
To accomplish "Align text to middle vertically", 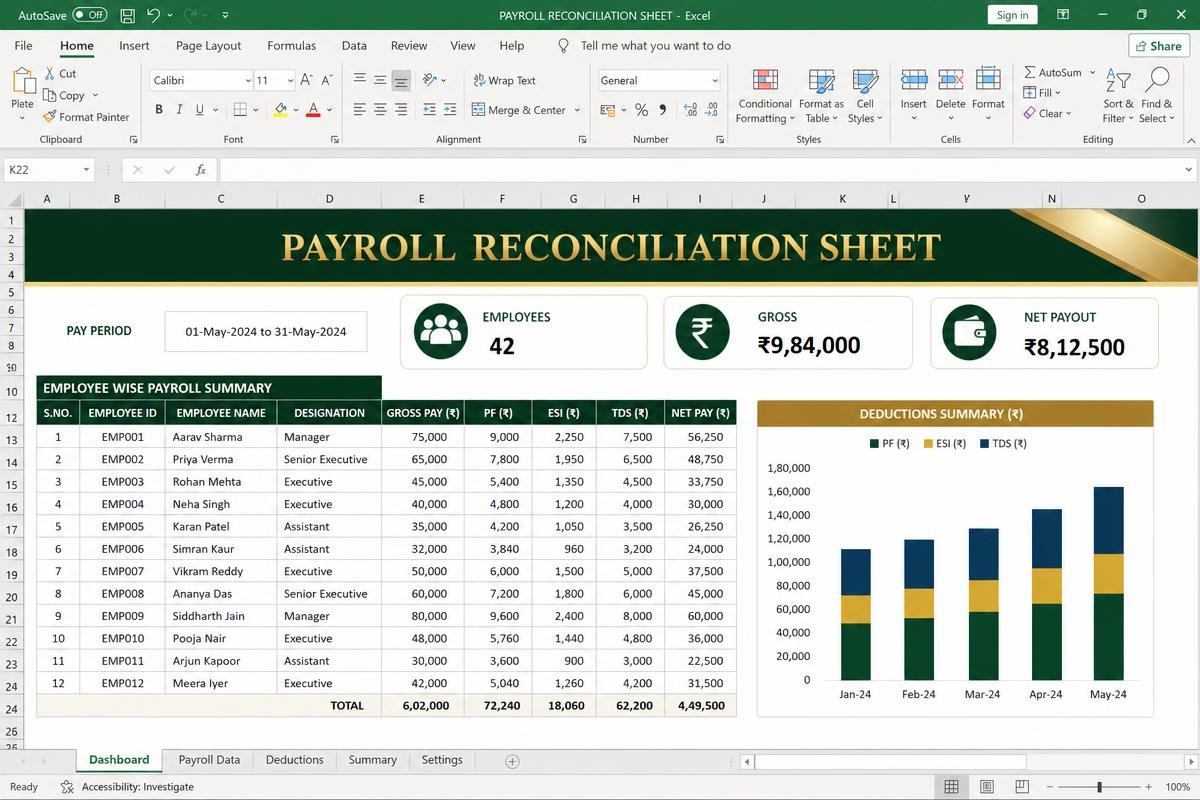I will [x=380, y=80].
